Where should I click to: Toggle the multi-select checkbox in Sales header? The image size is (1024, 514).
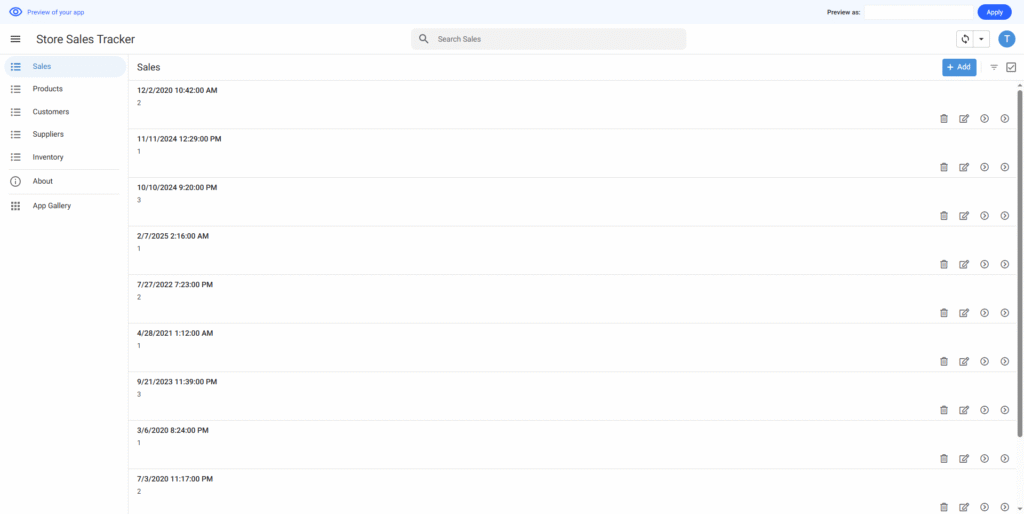click(x=1011, y=67)
